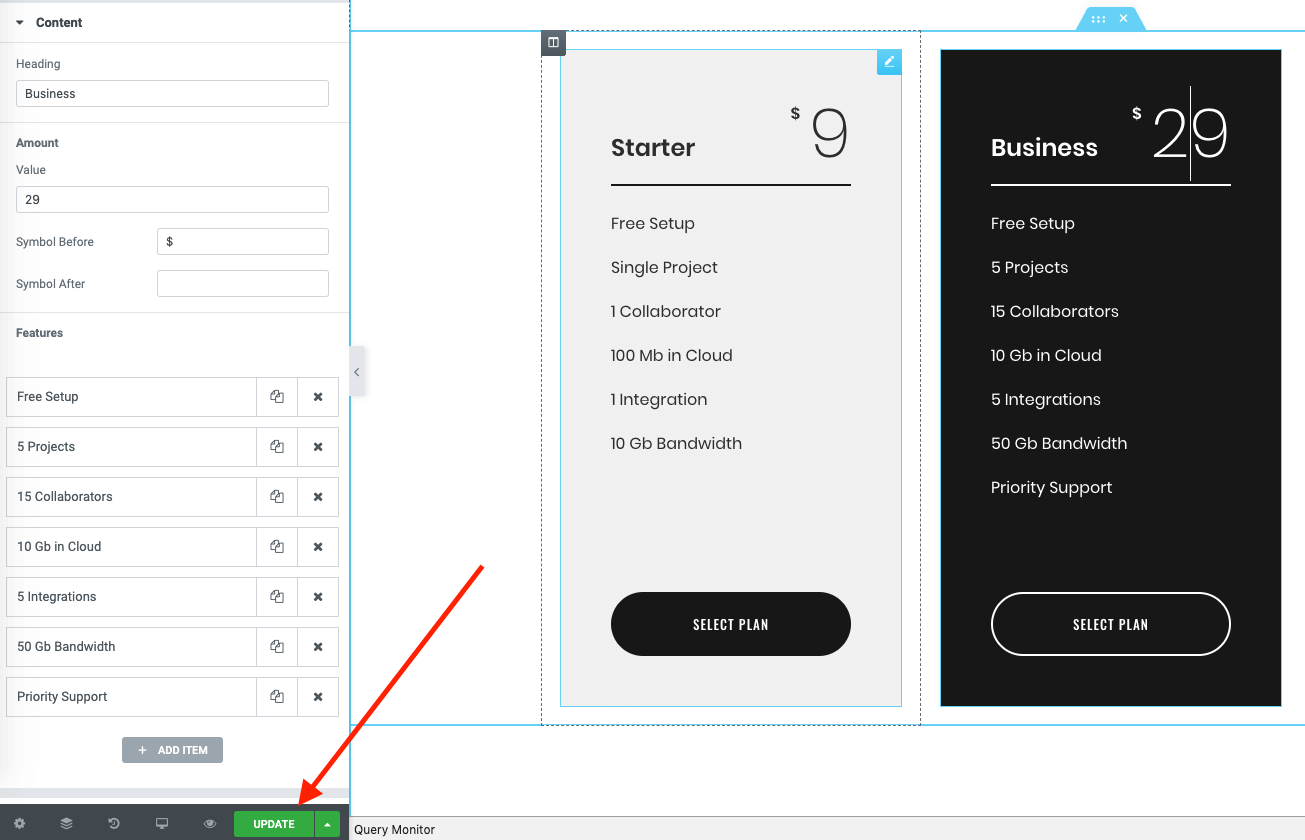The height and width of the screenshot is (840, 1305).
Task: Click into the Heading input field
Action: click(172, 94)
